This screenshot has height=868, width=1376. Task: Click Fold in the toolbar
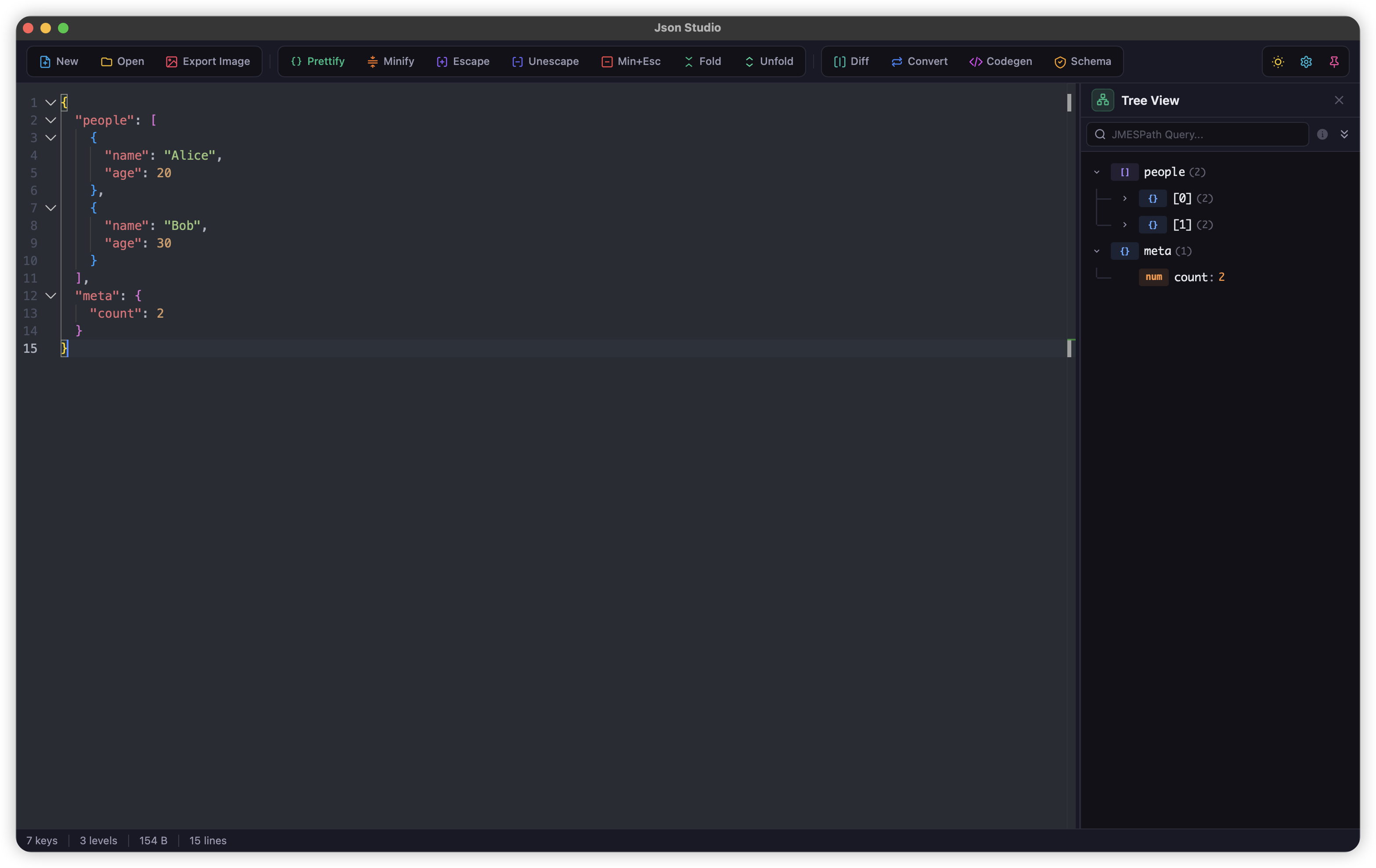pos(702,61)
